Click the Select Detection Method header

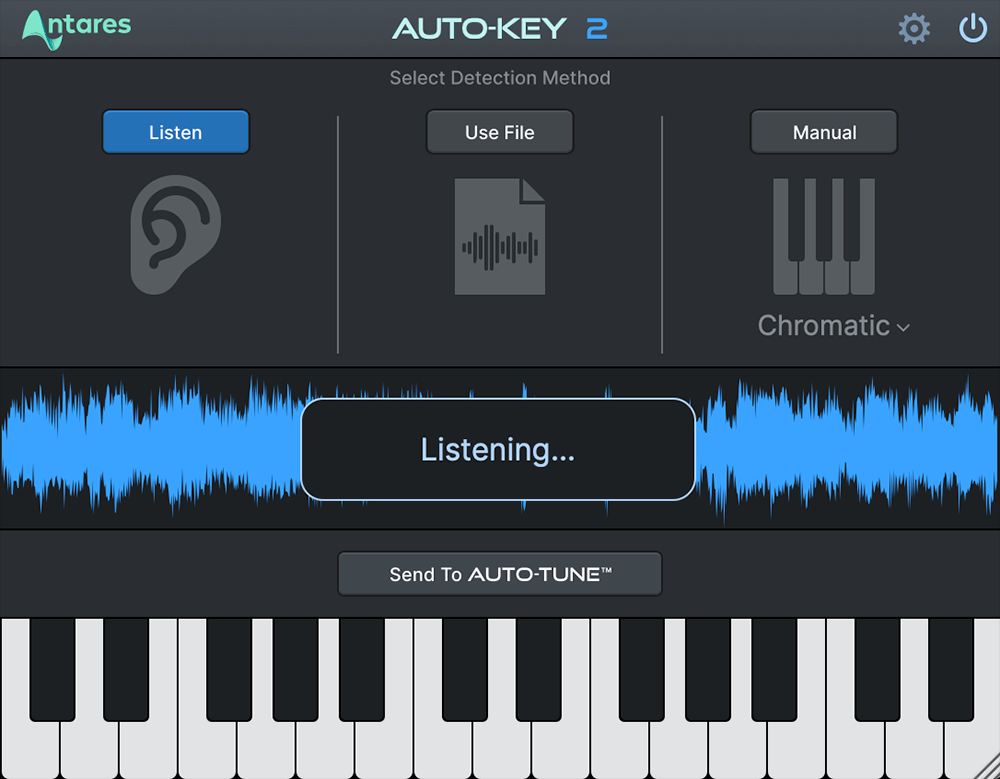point(500,78)
